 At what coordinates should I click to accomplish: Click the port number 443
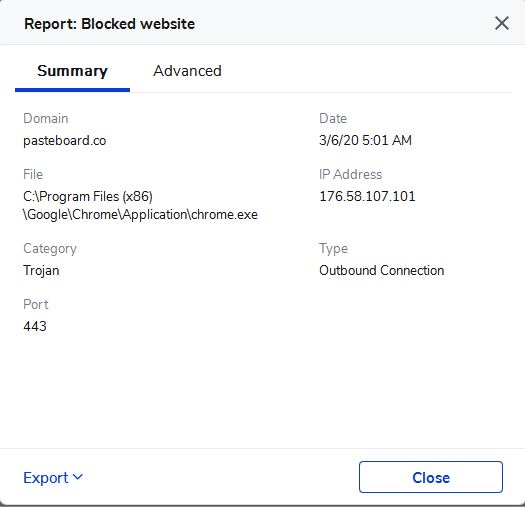35,326
